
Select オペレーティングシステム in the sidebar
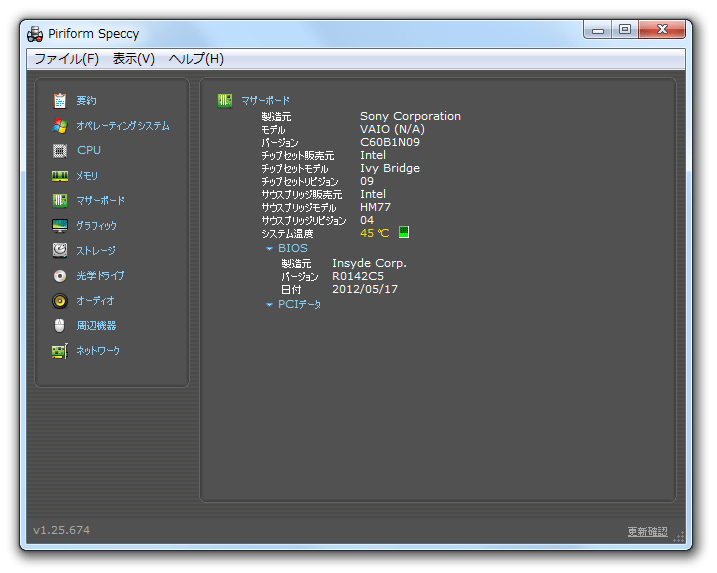pyautogui.click(x=123, y=126)
